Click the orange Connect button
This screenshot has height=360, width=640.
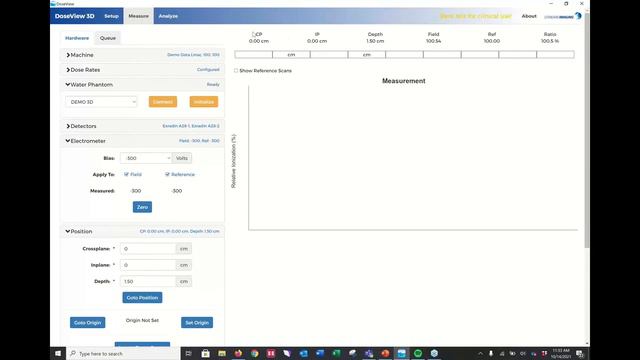[x=163, y=102]
